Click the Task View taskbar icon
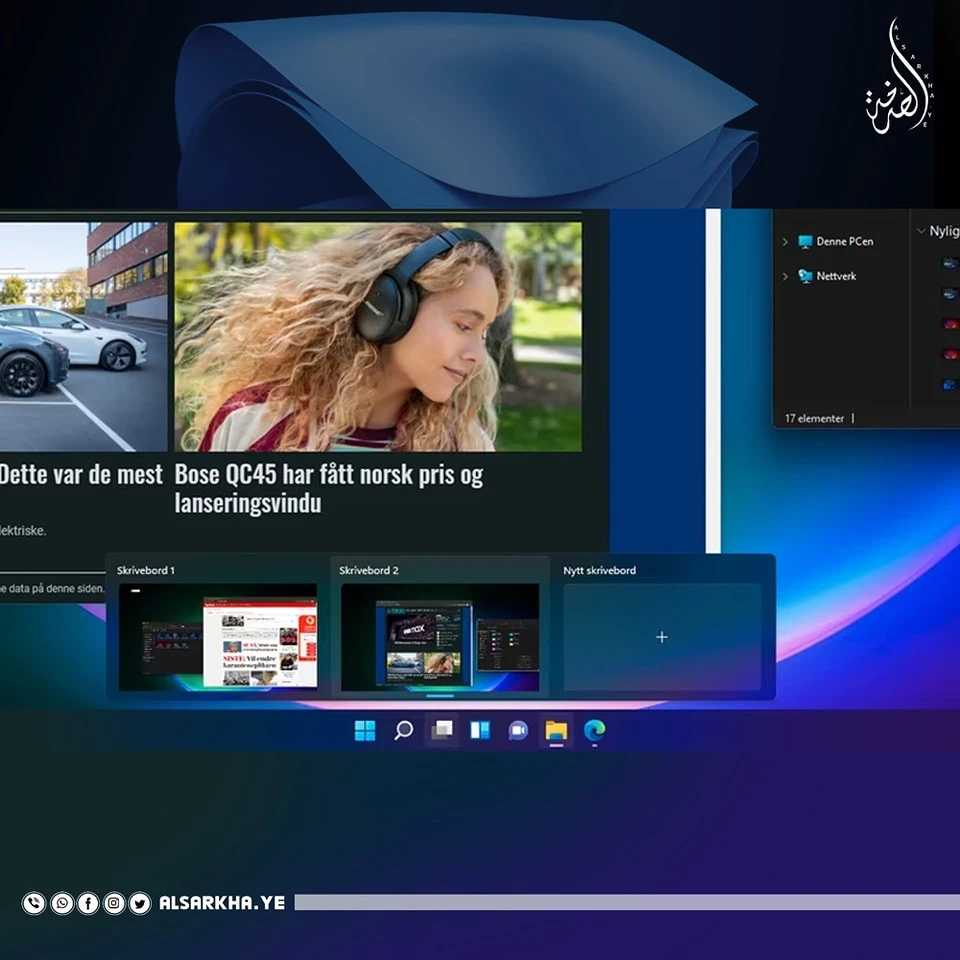 pyautogui.click(x=441, y=731)
